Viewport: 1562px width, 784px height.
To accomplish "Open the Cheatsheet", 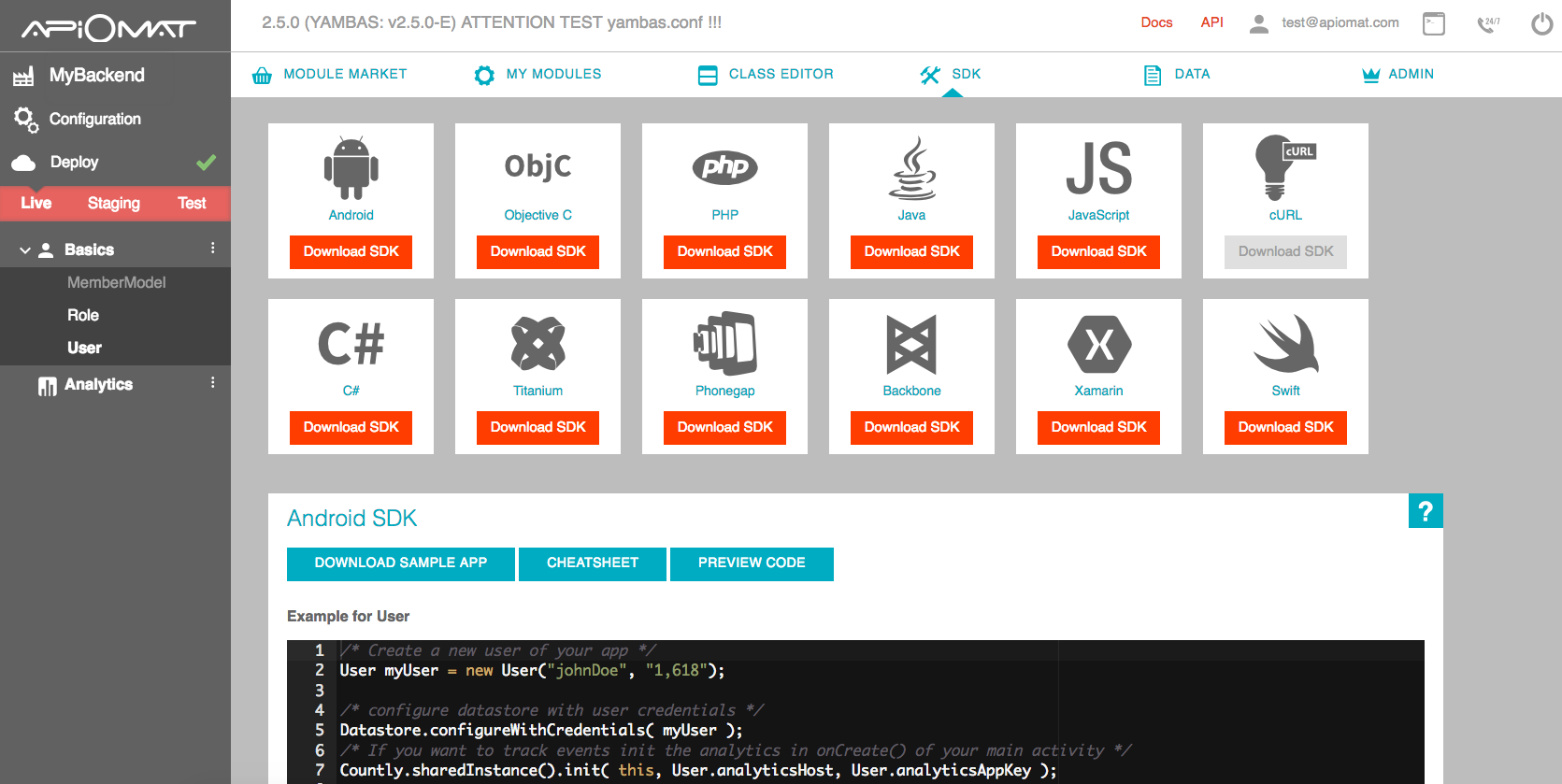I will [593, 563].
